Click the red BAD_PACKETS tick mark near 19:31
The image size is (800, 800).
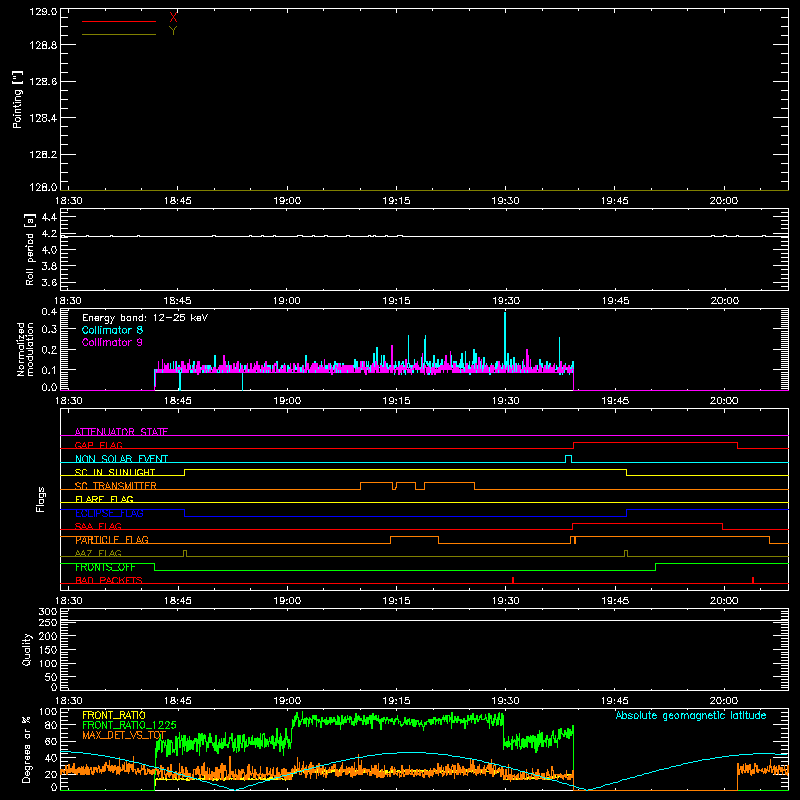tap(513, 580)
